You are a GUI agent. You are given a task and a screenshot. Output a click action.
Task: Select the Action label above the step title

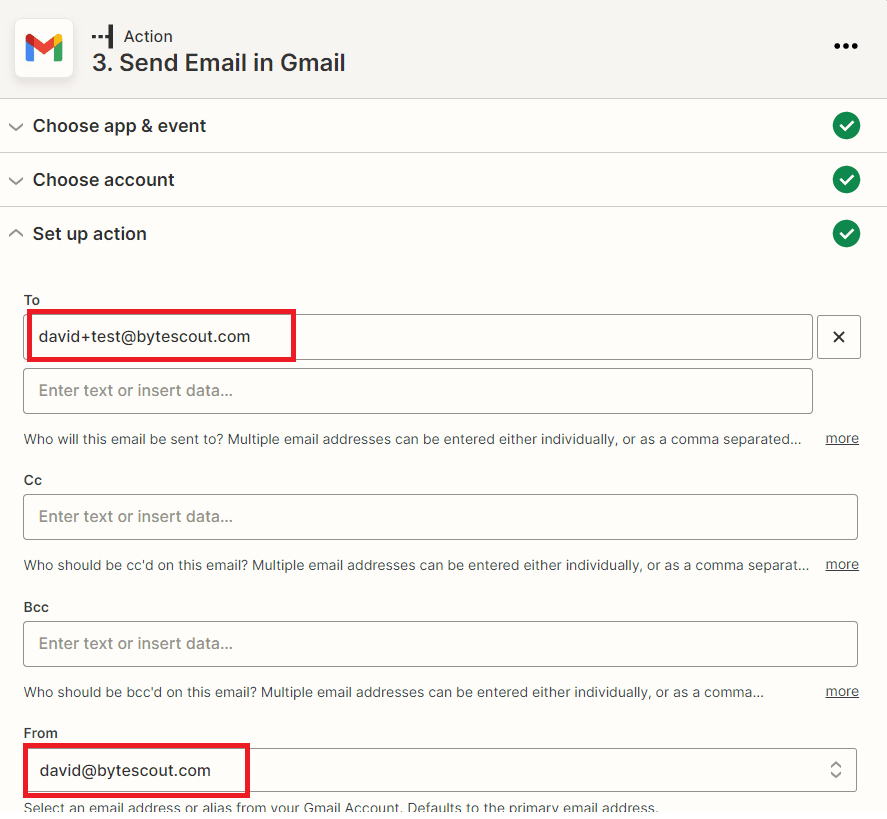[147, 36]
